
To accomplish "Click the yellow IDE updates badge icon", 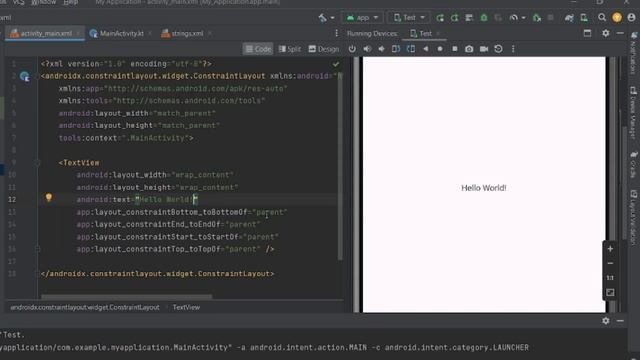I will tap(617, 17).
